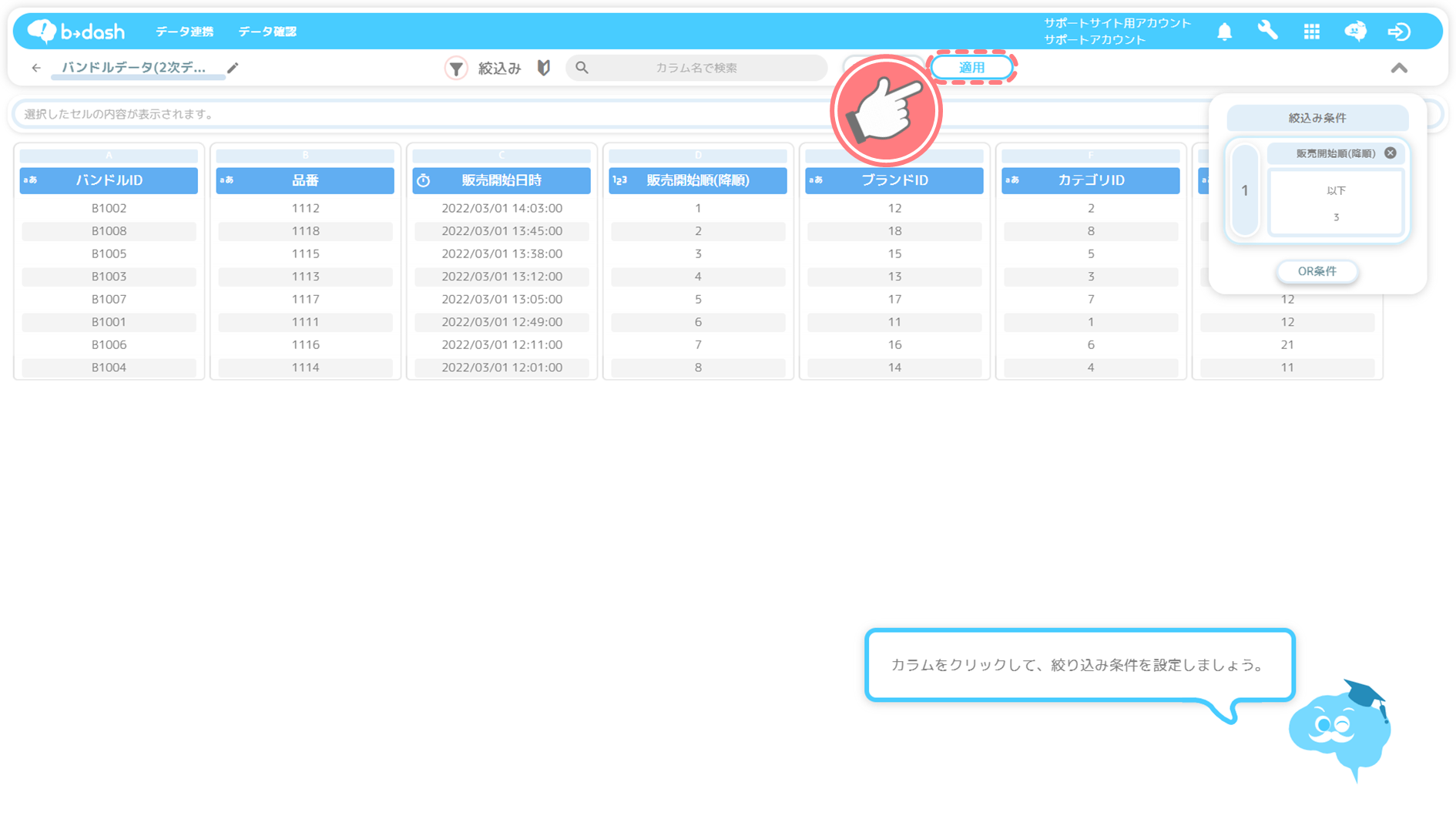Click cell B1002
Image resolution: width=1456 pixels, height=819 pixels.
click(x=109, y=208)
